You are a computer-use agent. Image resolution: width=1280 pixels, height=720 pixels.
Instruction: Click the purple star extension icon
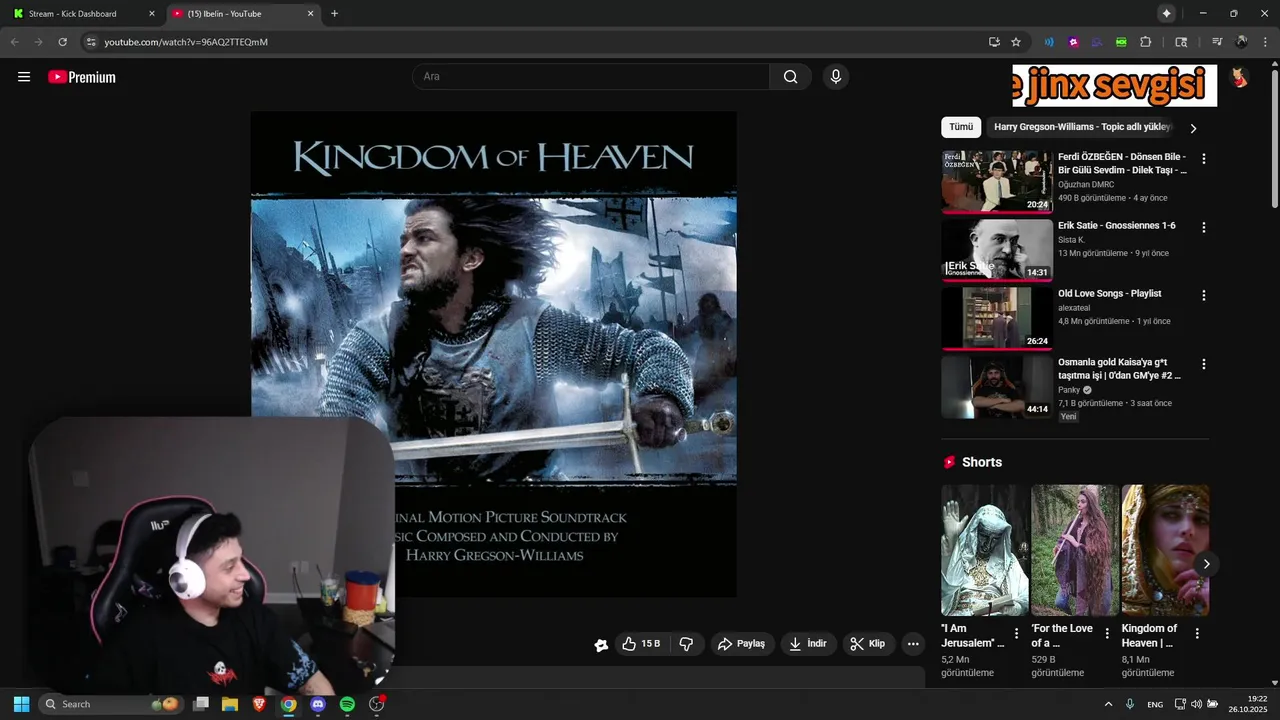coord(1073,42)
